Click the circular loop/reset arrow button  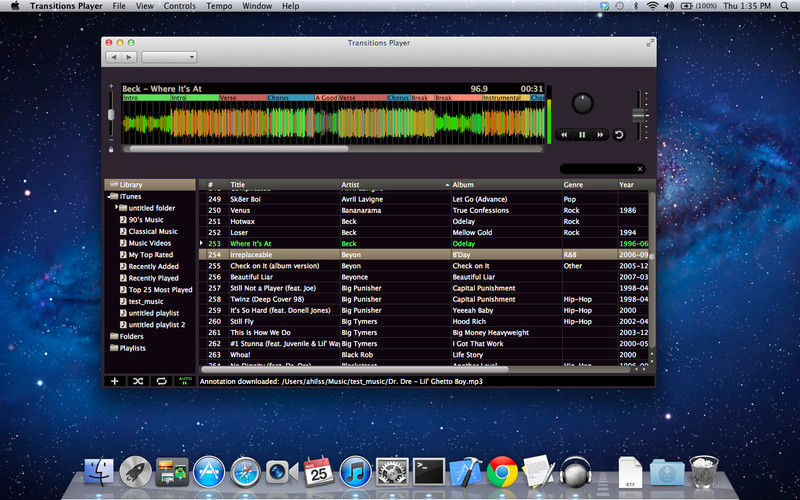pos(619,135)
